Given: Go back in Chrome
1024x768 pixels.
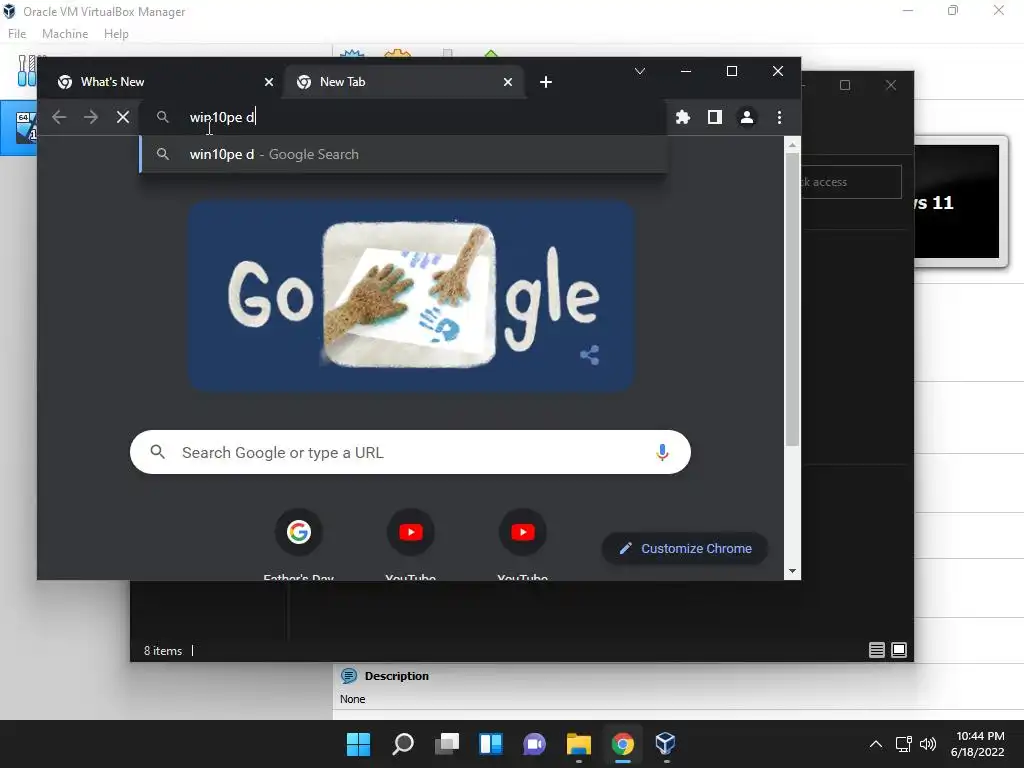Looking at the screenshot, I should pyautogui.click(x=59, y=117).
